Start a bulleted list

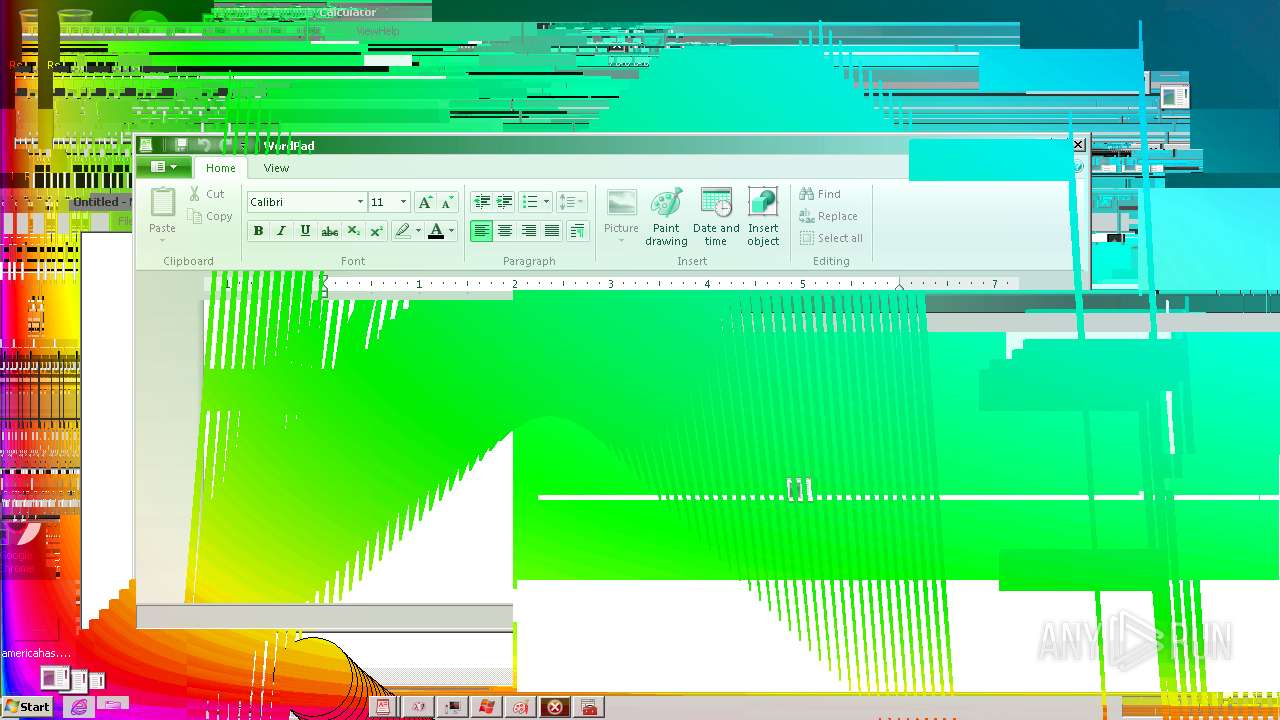pos(530,202)
